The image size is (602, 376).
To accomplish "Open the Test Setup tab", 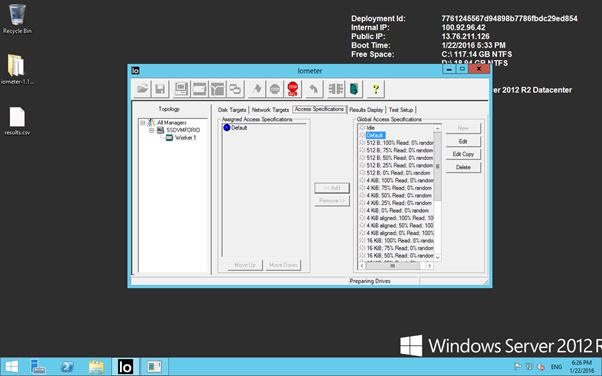I will click(401, 110).
